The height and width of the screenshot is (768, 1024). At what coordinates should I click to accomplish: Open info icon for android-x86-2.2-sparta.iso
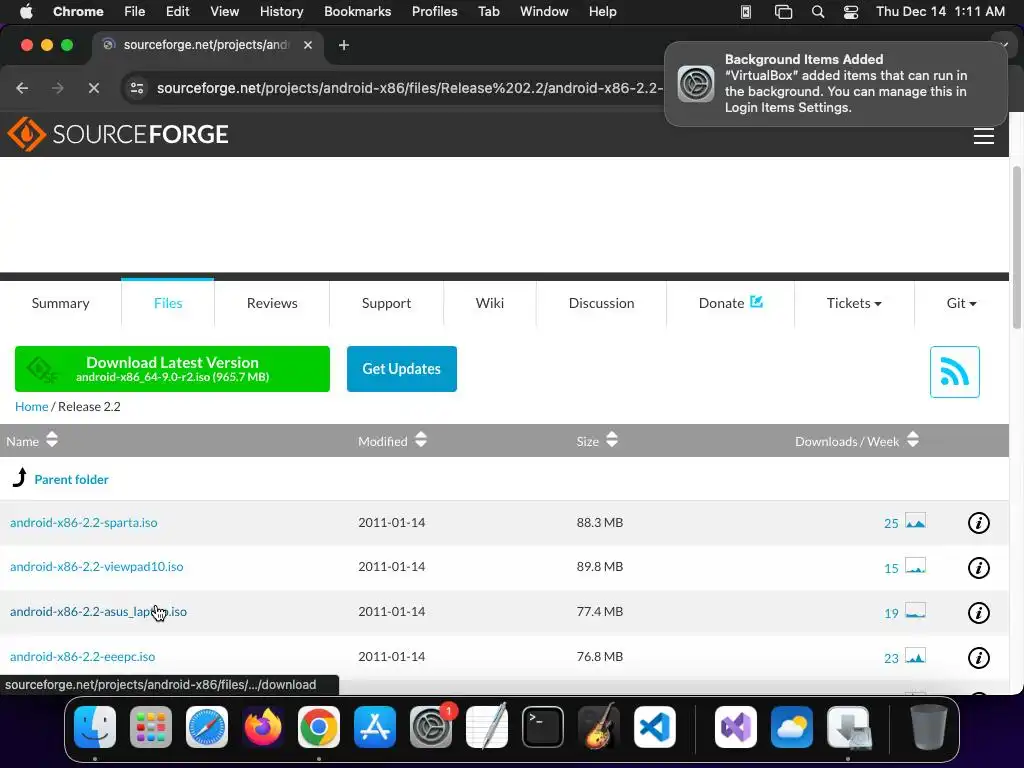tap(978, 522)
